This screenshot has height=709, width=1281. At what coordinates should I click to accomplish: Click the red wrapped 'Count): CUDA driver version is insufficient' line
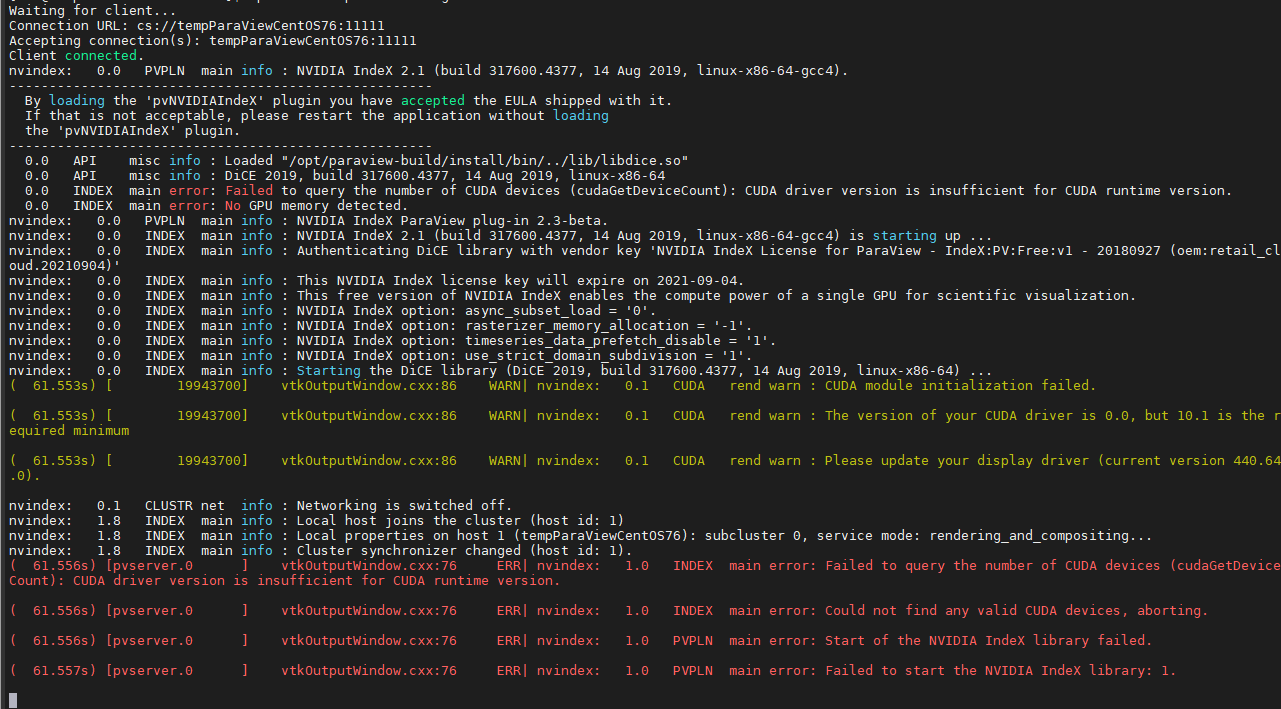(x=285, y=580)
